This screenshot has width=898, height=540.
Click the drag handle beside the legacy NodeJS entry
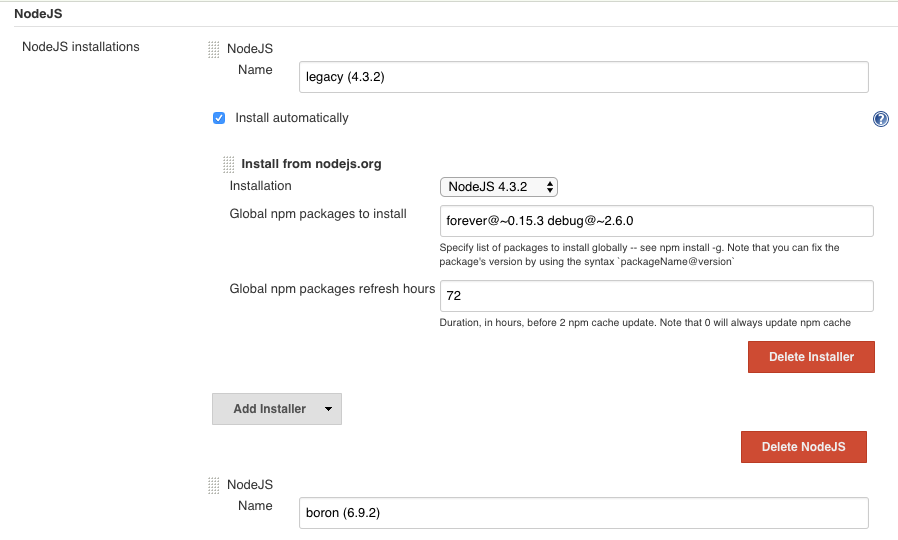coord(213,49)
